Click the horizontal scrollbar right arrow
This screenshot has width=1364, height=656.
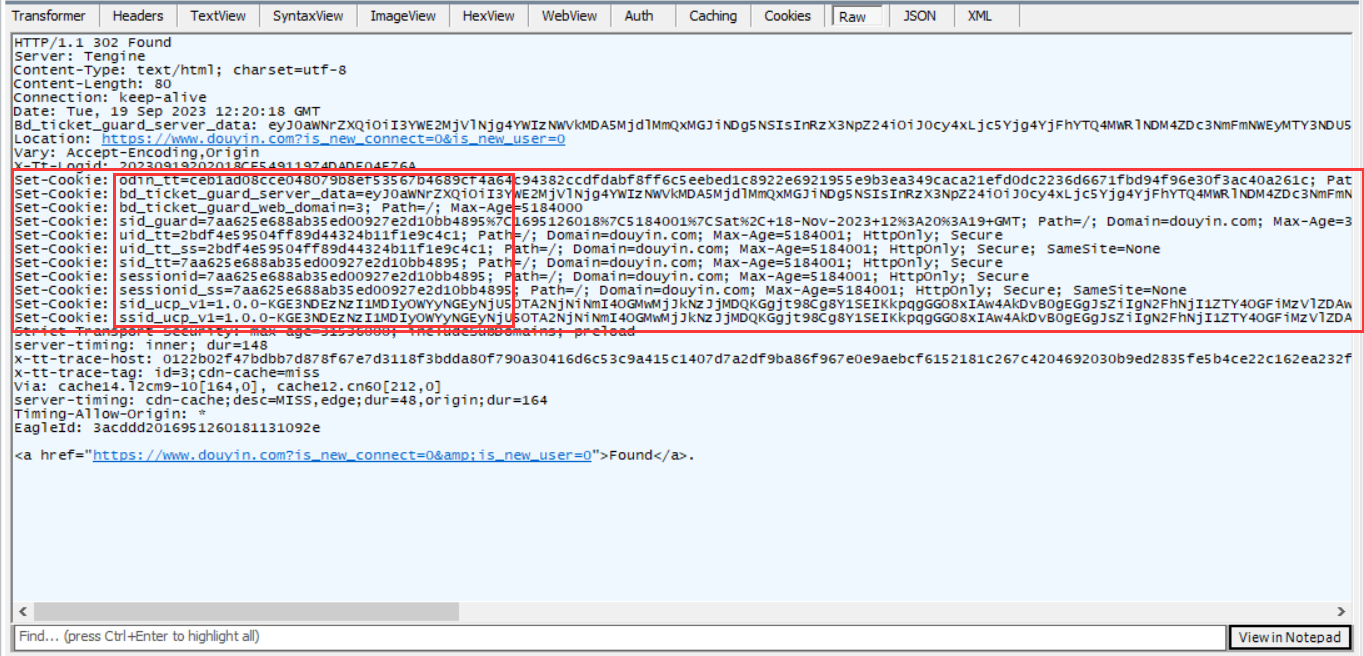pos(1342,611)
